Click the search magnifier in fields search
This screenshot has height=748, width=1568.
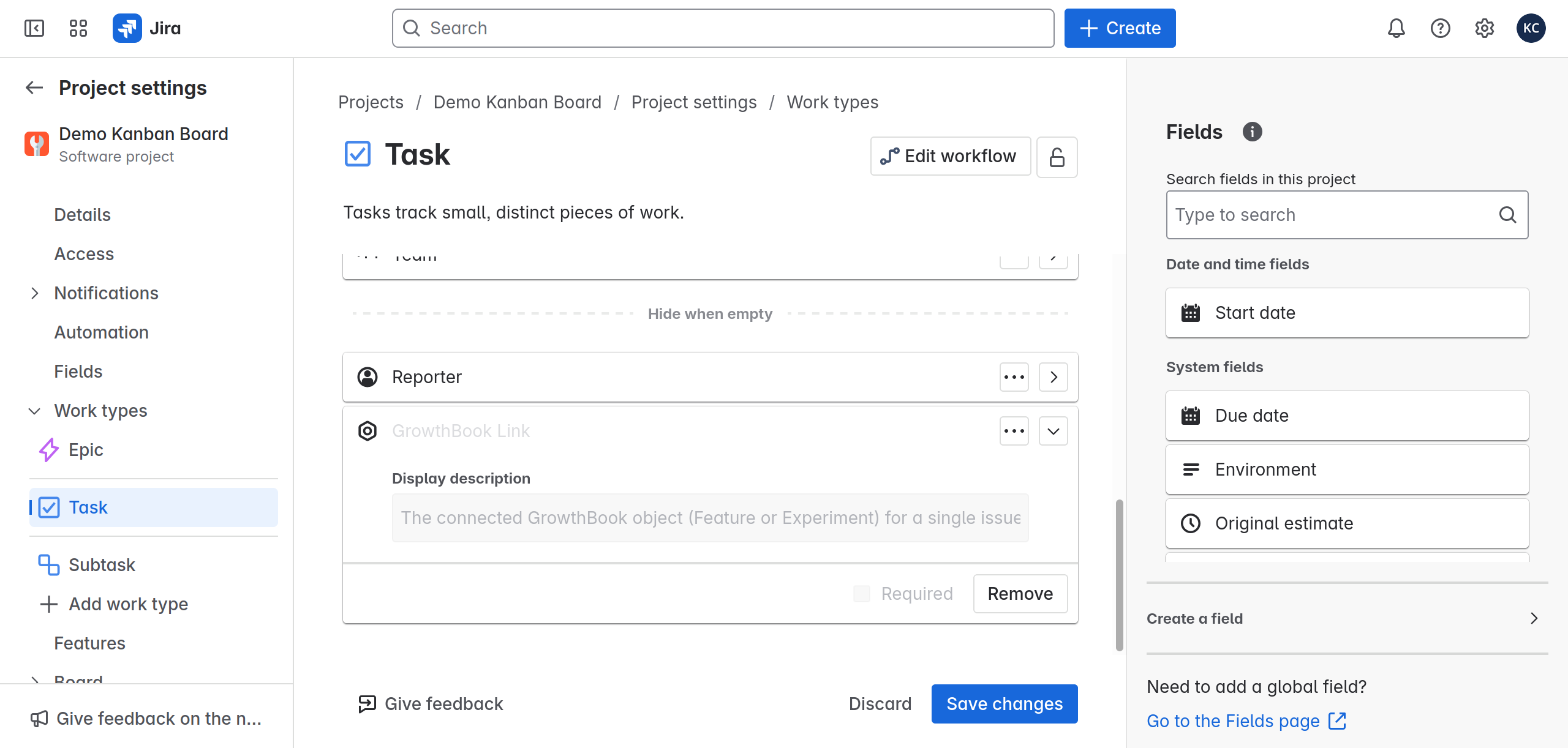(1507, 215)
